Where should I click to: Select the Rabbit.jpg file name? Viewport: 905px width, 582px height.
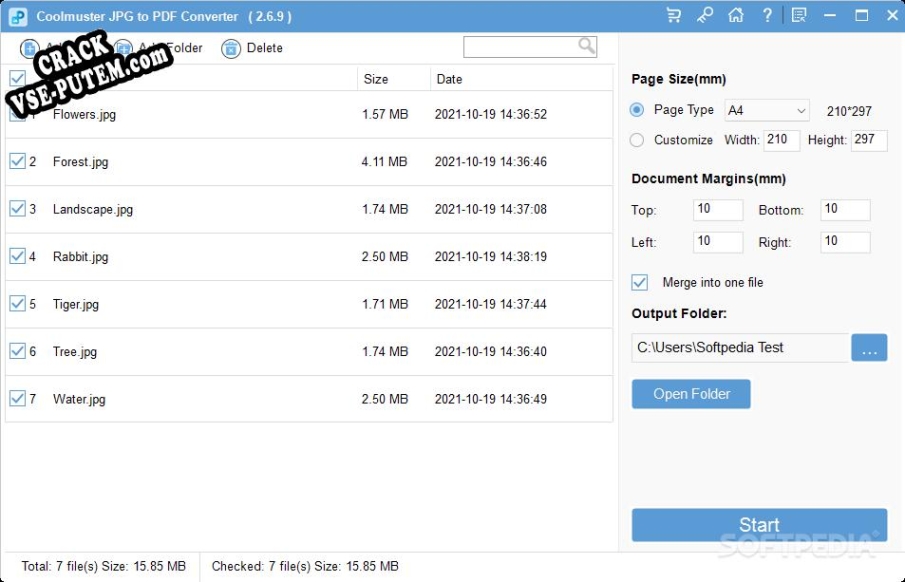click(x=80, y=256)
